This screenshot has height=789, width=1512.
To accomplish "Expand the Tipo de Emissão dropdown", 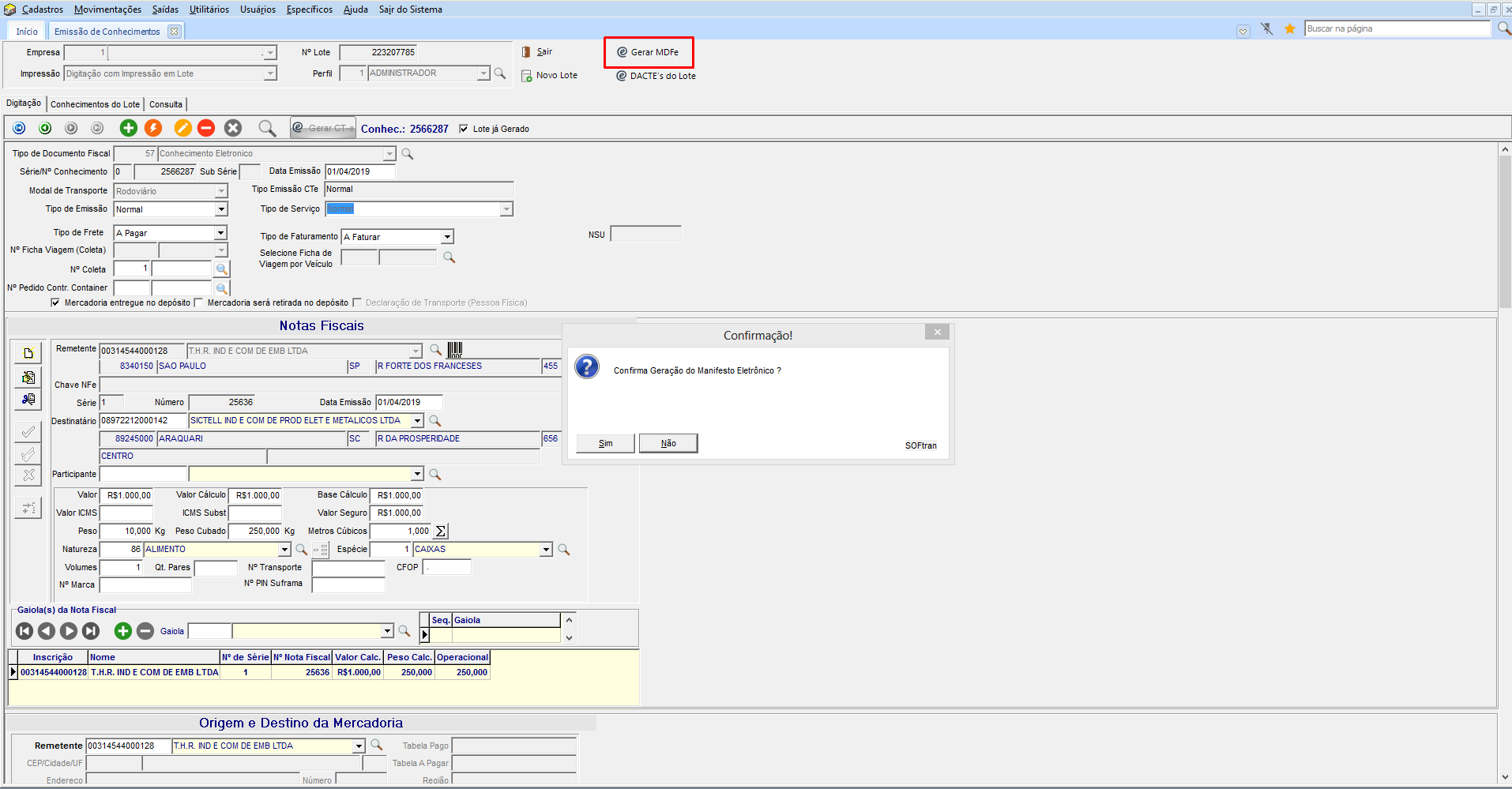I will point(221,209).
